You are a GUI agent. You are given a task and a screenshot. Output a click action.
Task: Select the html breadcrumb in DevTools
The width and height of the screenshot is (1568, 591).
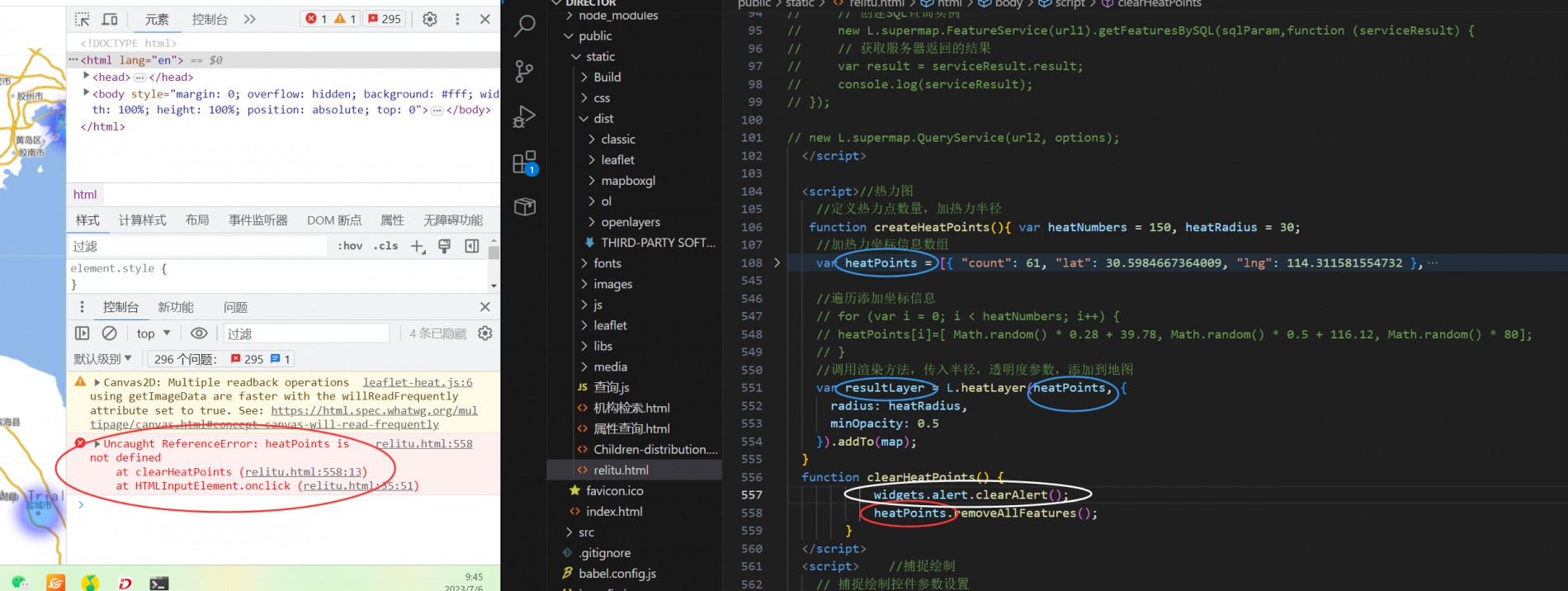pyautogui.click(x=85, y=195)
